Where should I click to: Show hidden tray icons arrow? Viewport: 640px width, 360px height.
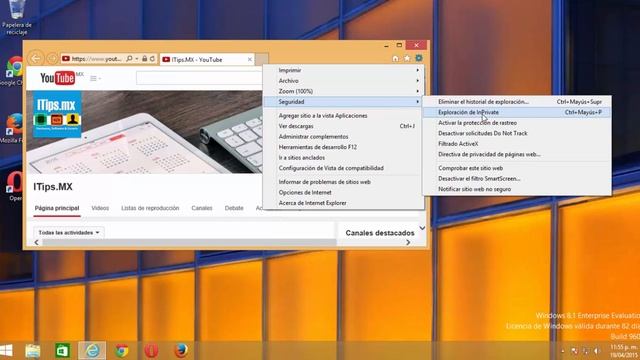pyautogui.click(x=562, y=351)
